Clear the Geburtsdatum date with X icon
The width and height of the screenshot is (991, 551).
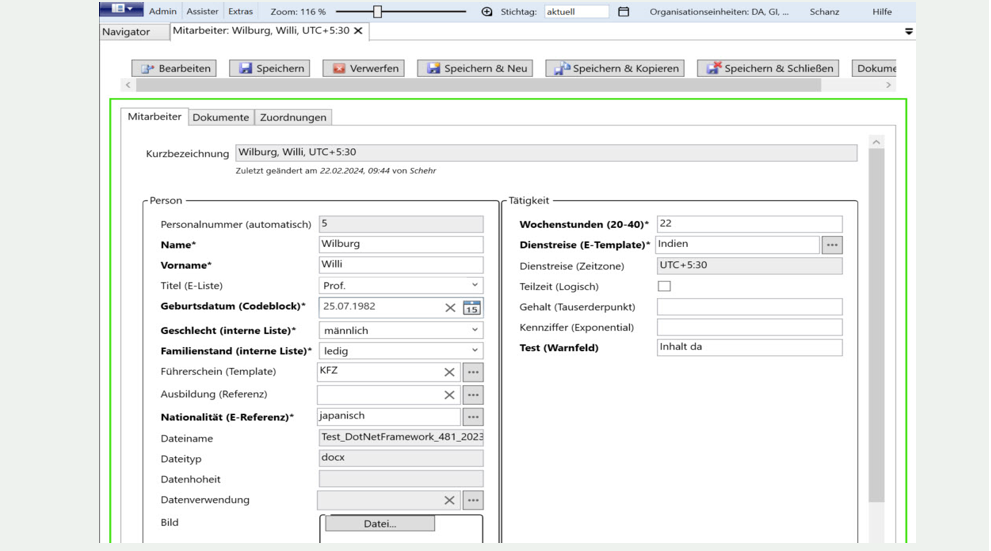tap(450, 308)
